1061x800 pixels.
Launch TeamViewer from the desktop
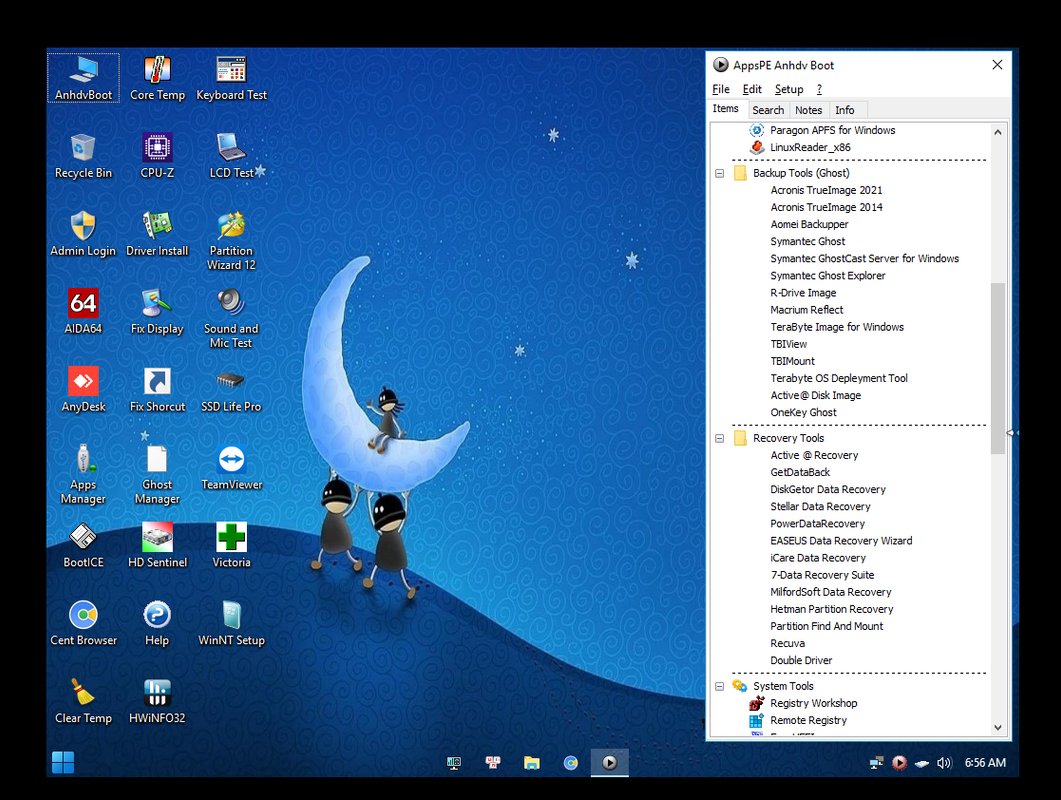(x=231, y=467)
